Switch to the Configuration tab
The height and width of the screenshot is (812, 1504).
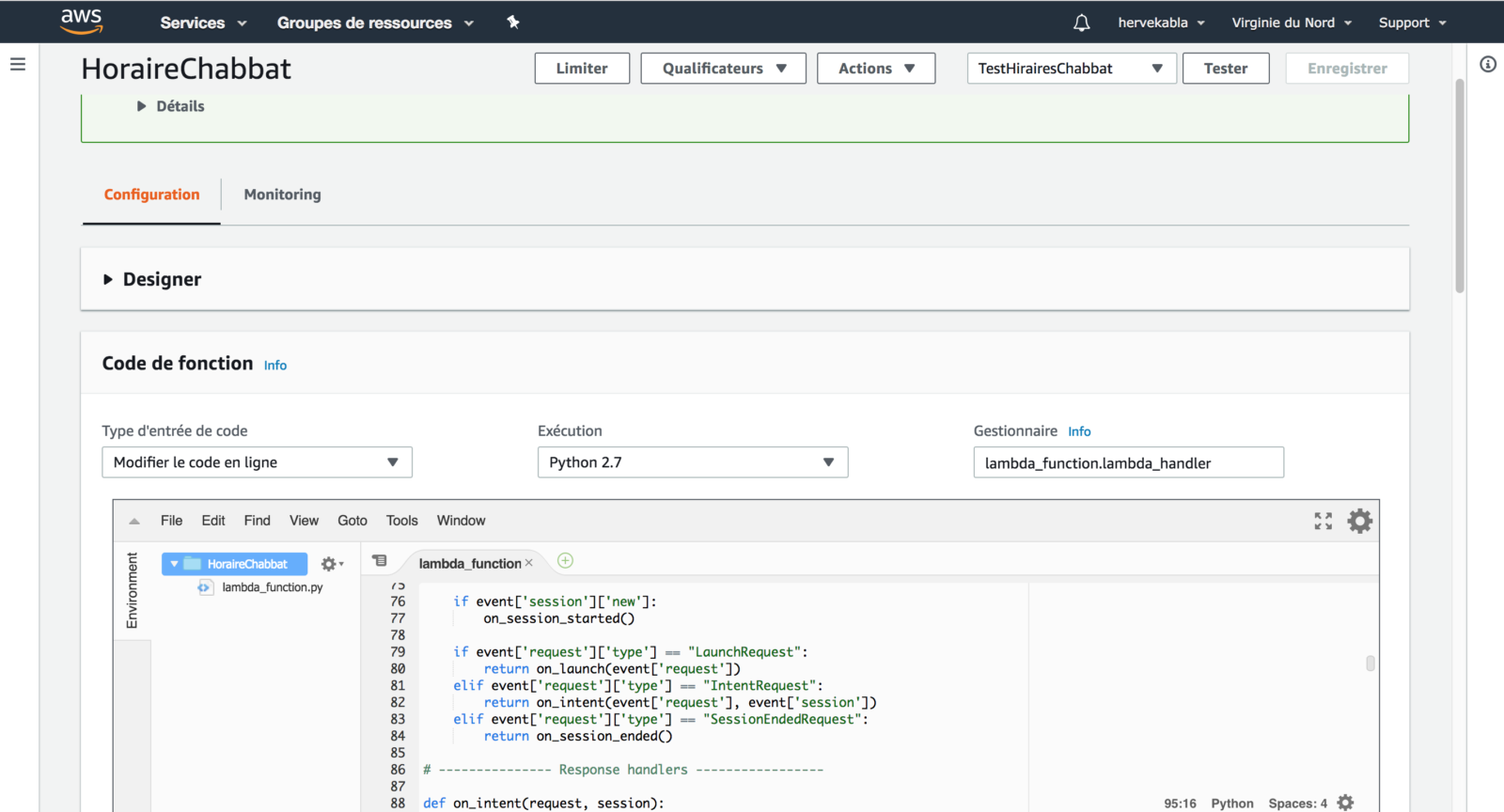pyautogui.click(x=151, y=195)
